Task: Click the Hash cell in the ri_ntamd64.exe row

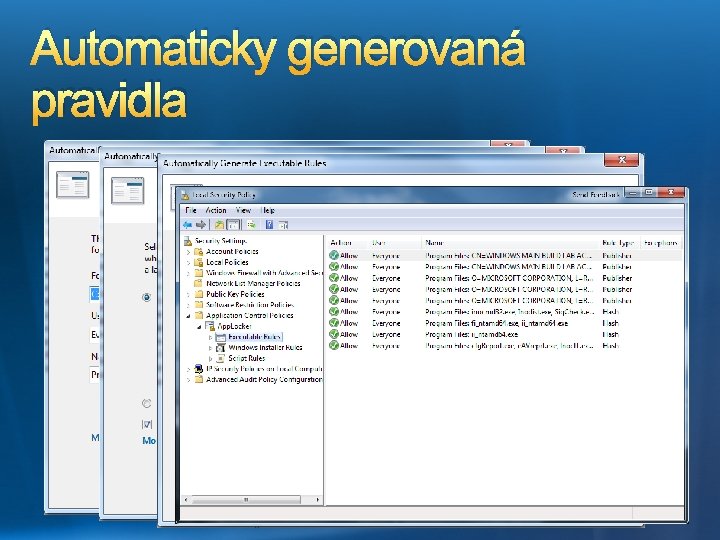Action: [x=610, y=335]
